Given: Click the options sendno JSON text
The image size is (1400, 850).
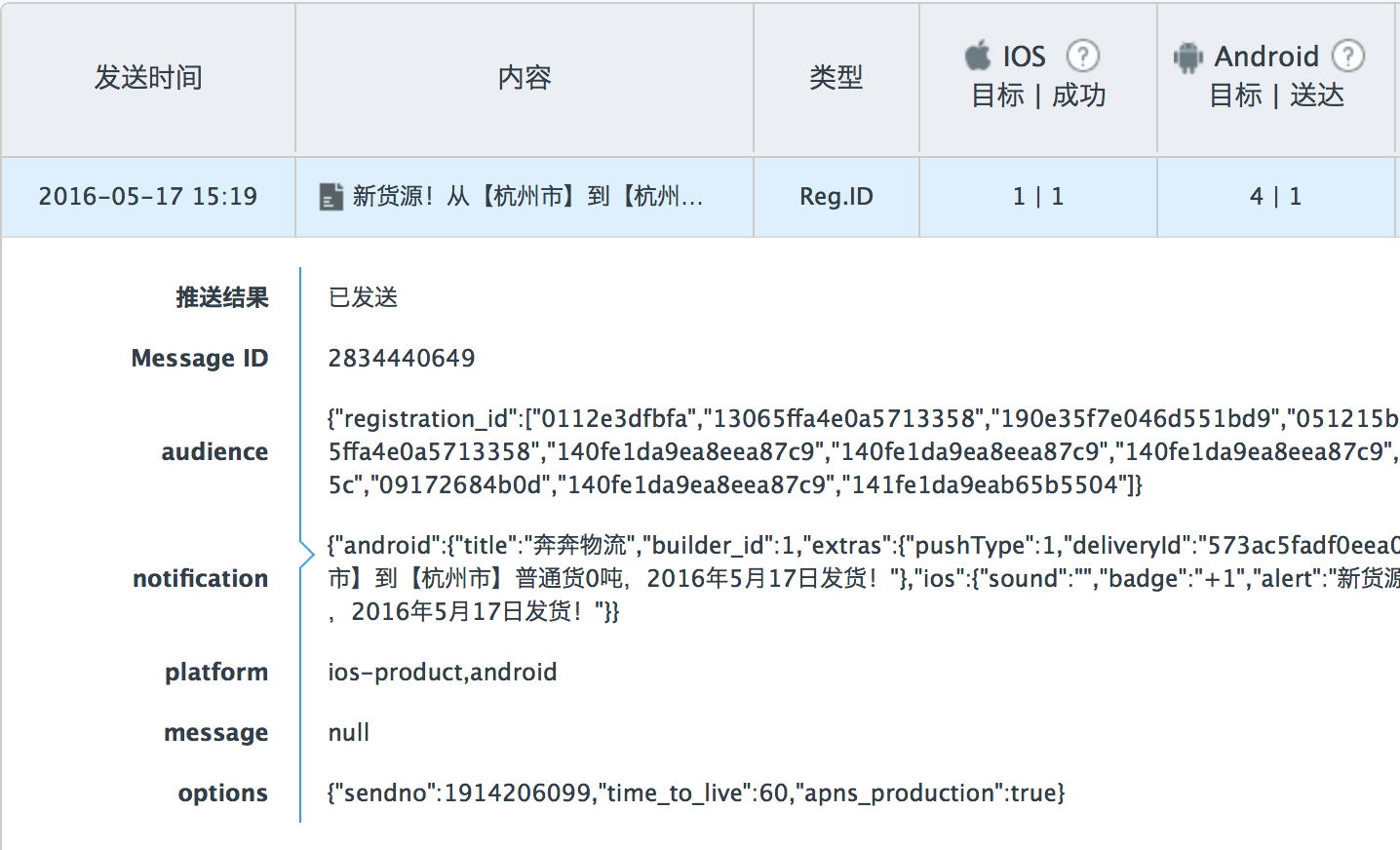Looking at the screenshot, I should pos(696,792).
